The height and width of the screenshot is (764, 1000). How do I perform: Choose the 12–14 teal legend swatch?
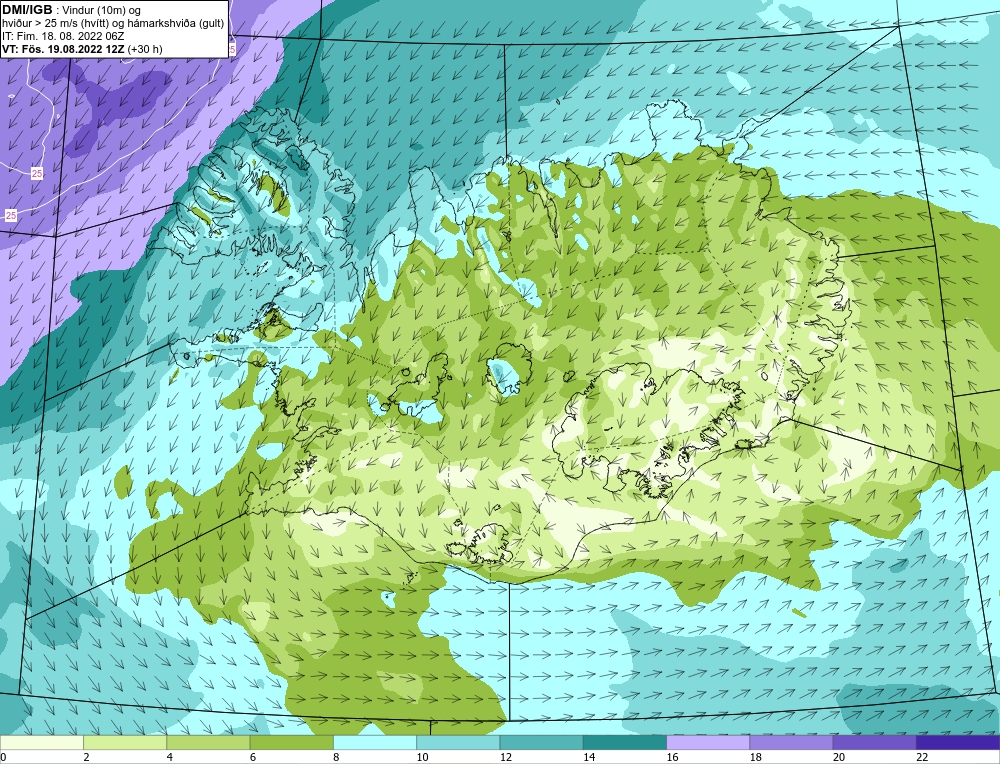coord(541,743)
